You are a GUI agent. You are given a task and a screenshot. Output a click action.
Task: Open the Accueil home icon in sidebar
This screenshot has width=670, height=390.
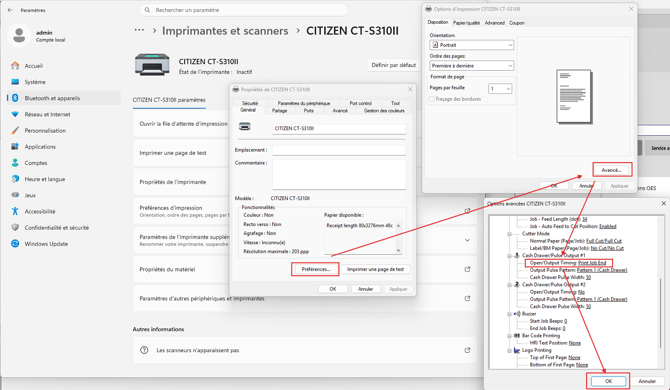15,65
